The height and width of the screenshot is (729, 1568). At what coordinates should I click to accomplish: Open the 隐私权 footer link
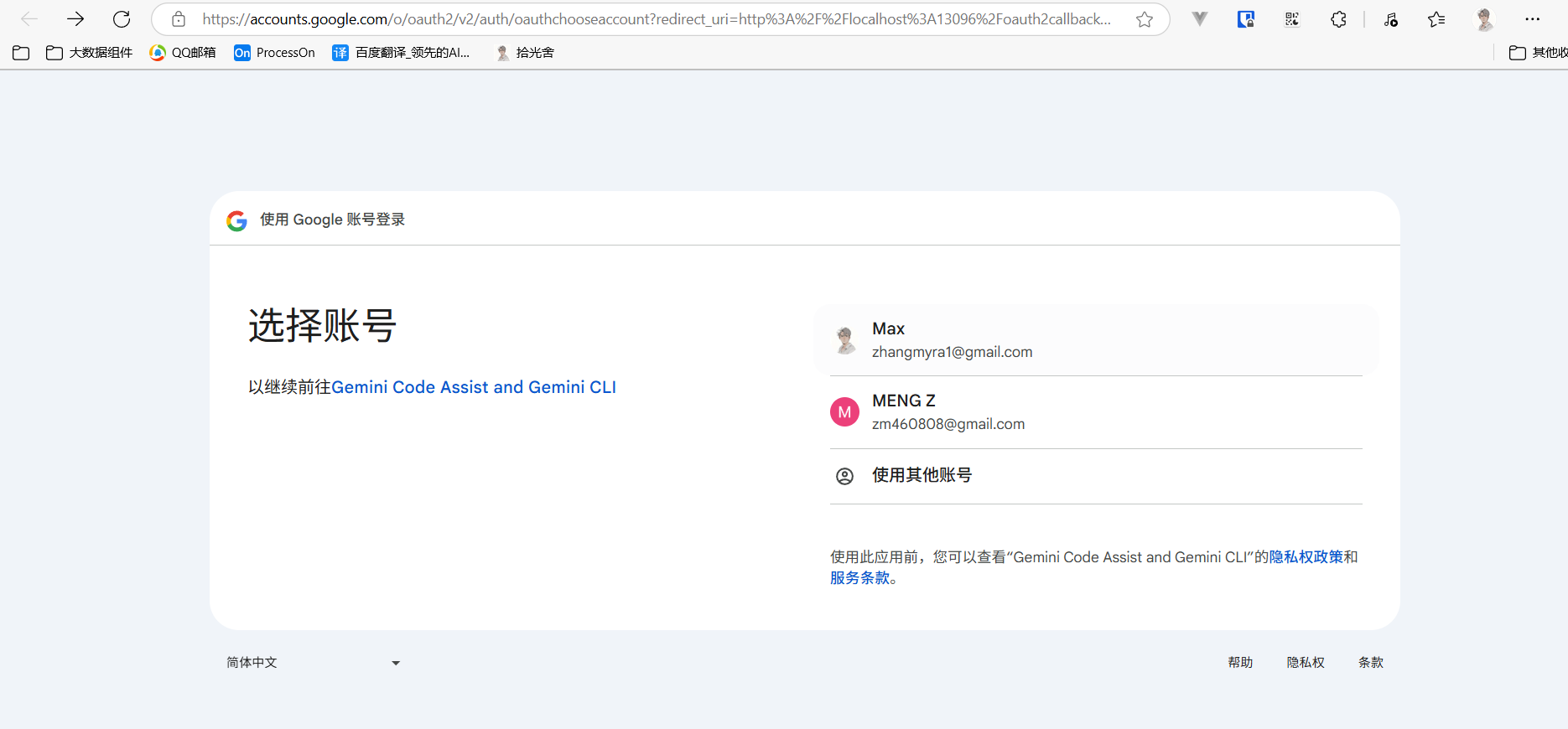[1306, 663]
